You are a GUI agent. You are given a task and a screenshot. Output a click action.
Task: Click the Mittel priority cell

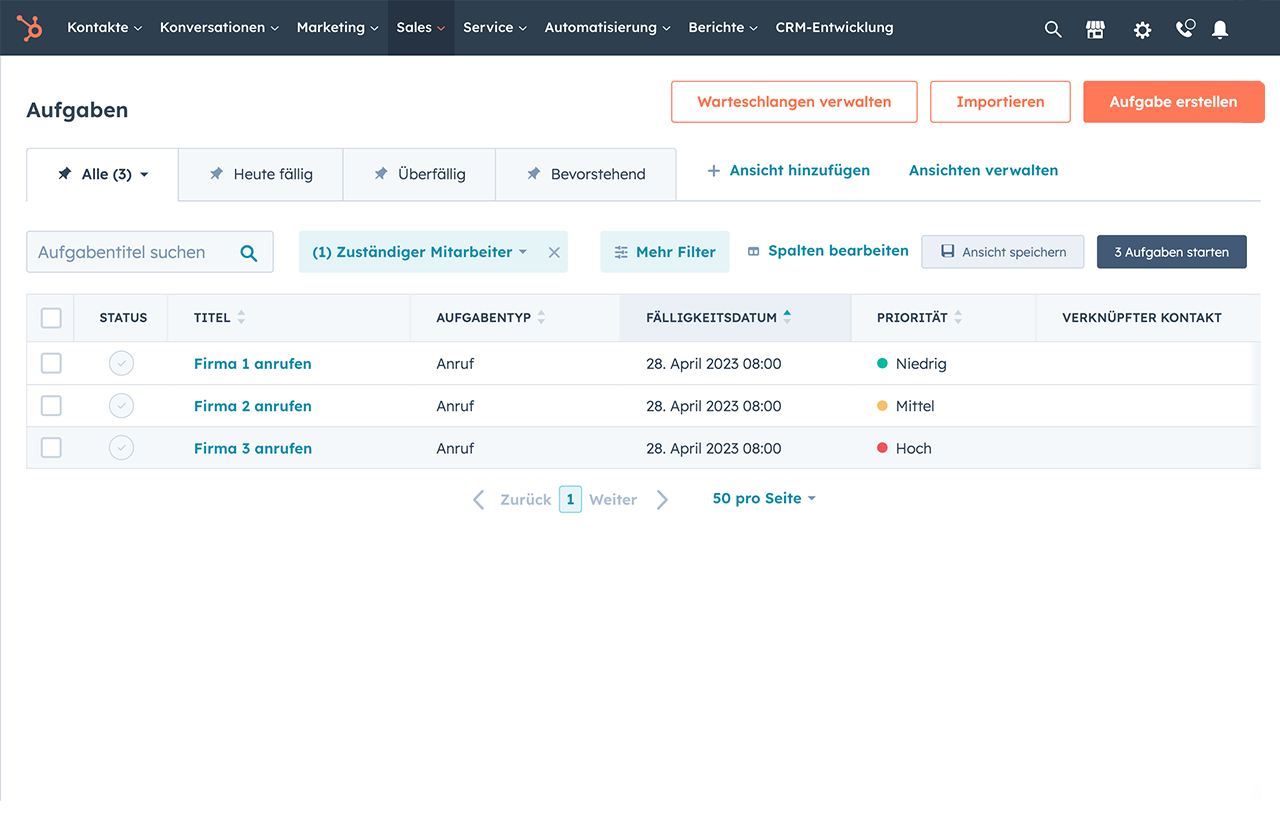click(x=906, y=406)
